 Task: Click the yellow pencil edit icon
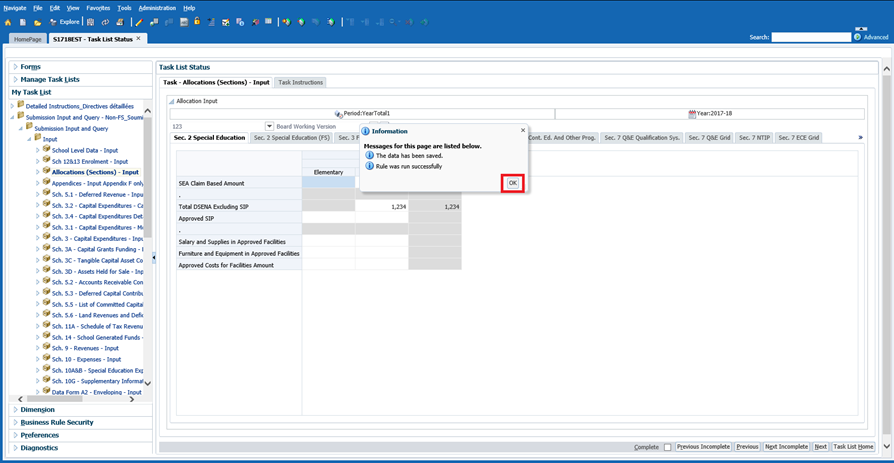pyautogui.click(x=139, y=22)
